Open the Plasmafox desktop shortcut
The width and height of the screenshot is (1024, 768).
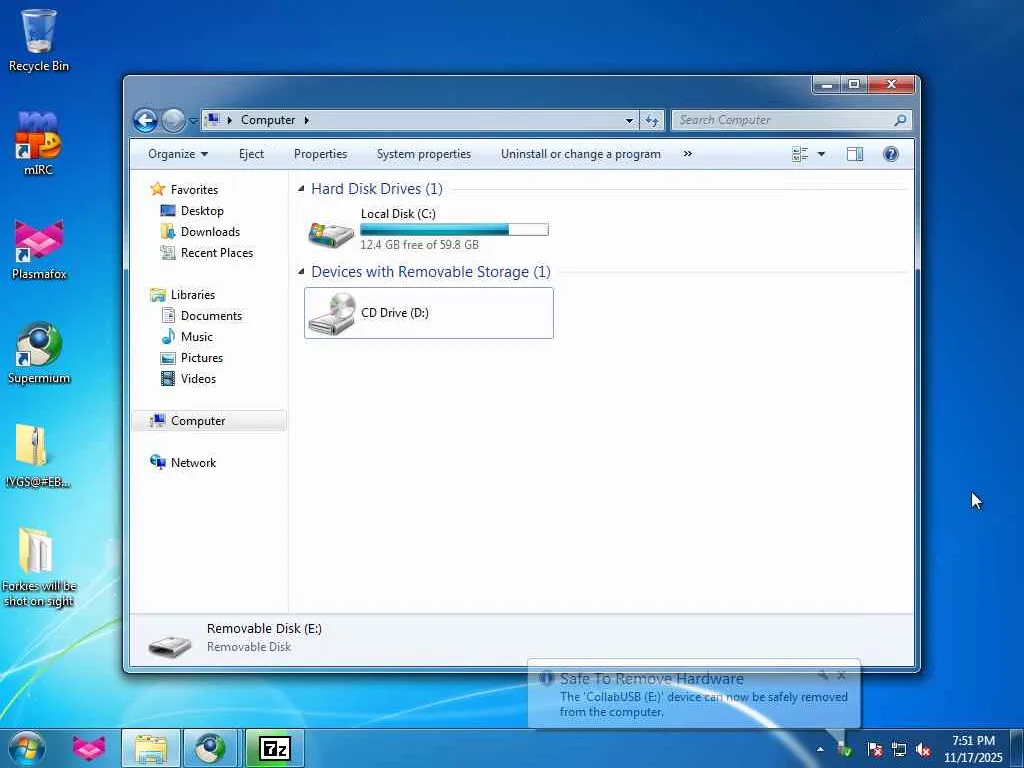[39, 249]
